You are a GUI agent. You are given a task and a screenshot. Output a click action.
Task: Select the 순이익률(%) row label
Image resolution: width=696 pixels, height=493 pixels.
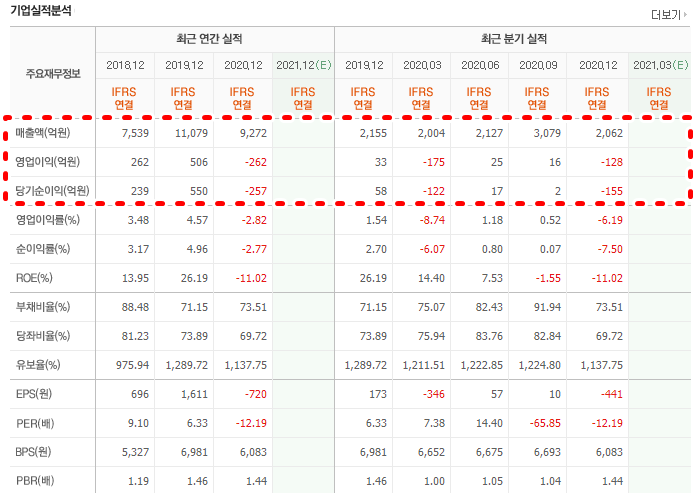pos(43,249)
